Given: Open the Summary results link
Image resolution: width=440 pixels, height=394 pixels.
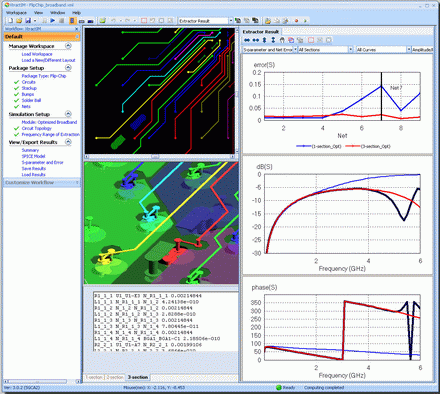Looking at the screenshot, I should pos(30,150).
